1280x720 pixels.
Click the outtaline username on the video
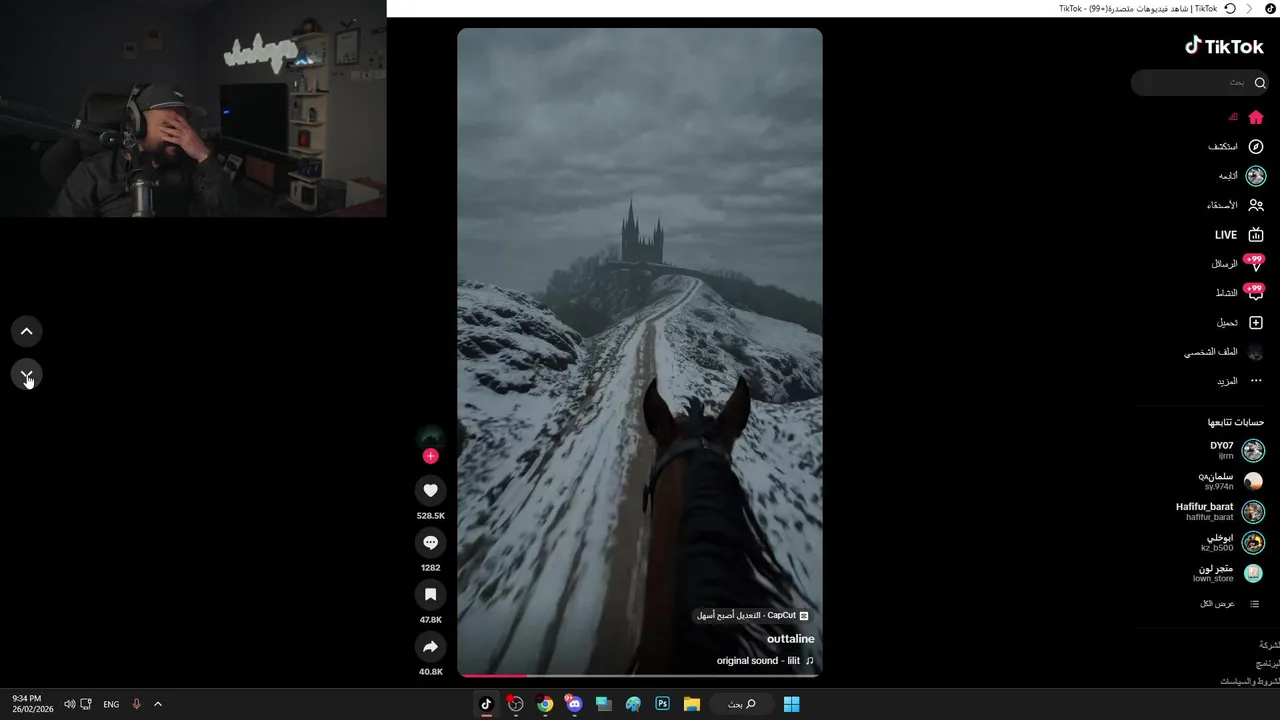(x=791, y=639)
